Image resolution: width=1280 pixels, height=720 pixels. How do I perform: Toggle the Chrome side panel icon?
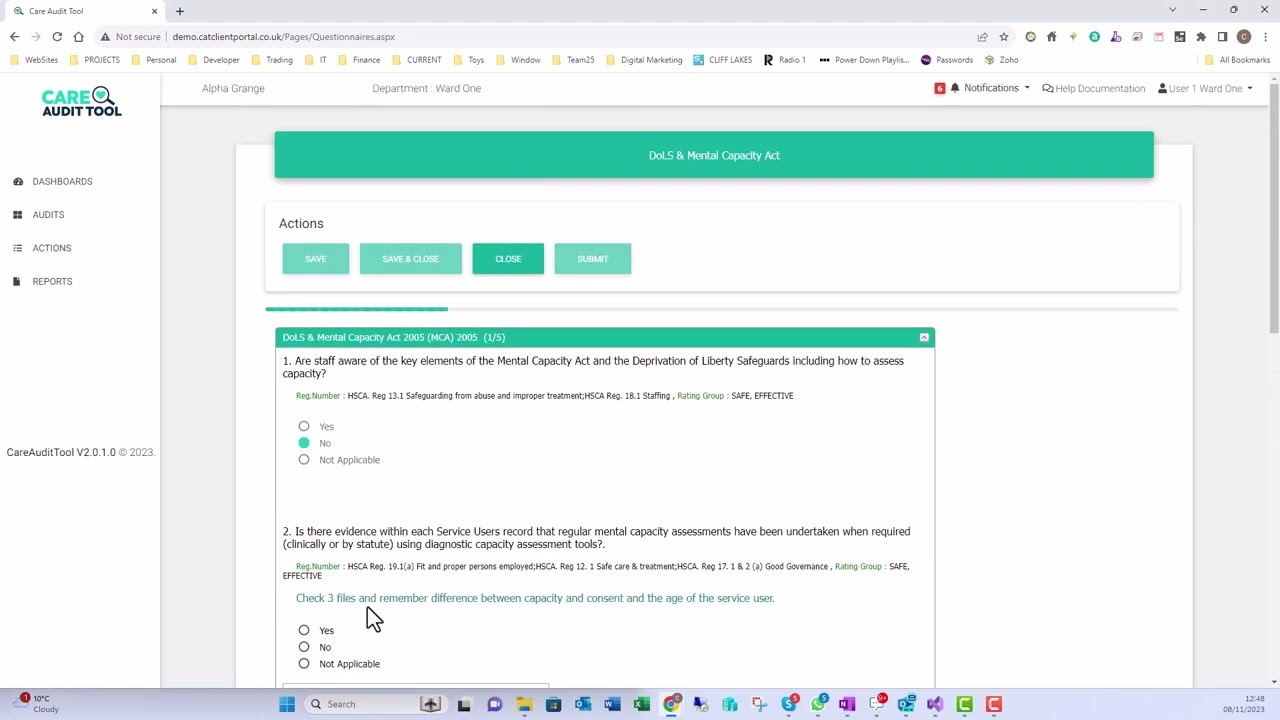(1222, 37)
